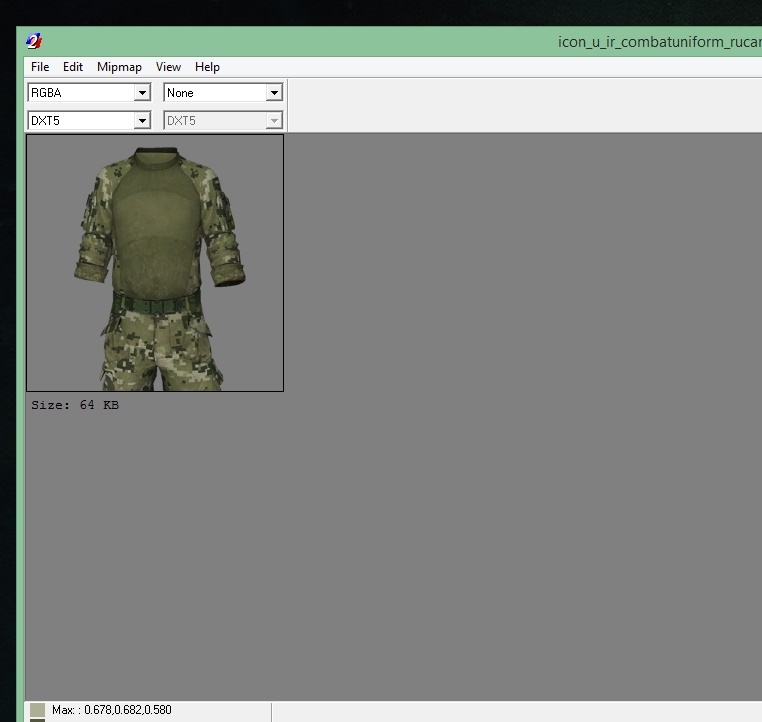Screen dimensions: 762x722
Task: Click the empty gray canvas beside the texture
Action: point(520,420)
